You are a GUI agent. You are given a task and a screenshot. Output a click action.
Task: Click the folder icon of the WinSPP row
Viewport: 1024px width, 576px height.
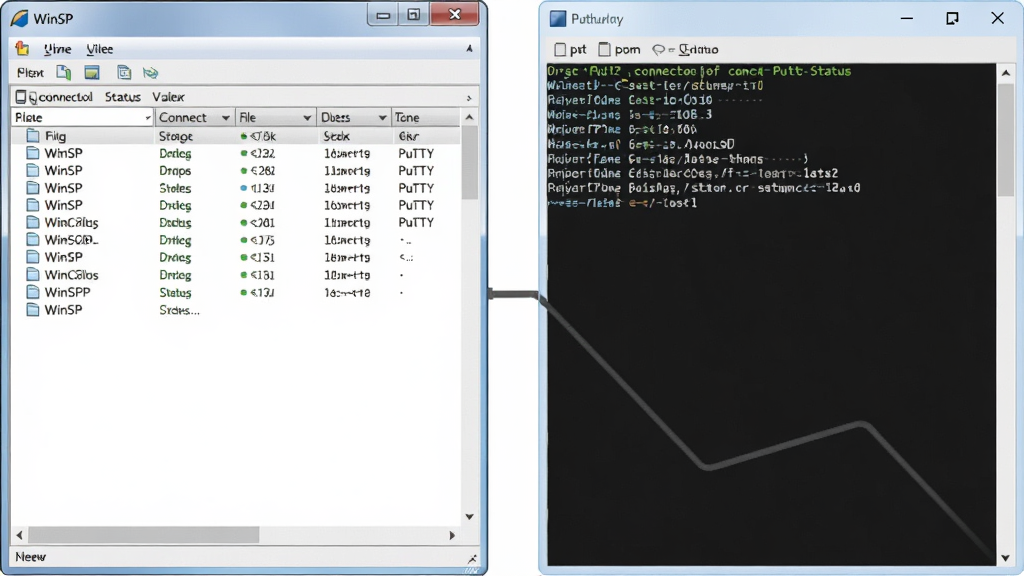point(33,292)
